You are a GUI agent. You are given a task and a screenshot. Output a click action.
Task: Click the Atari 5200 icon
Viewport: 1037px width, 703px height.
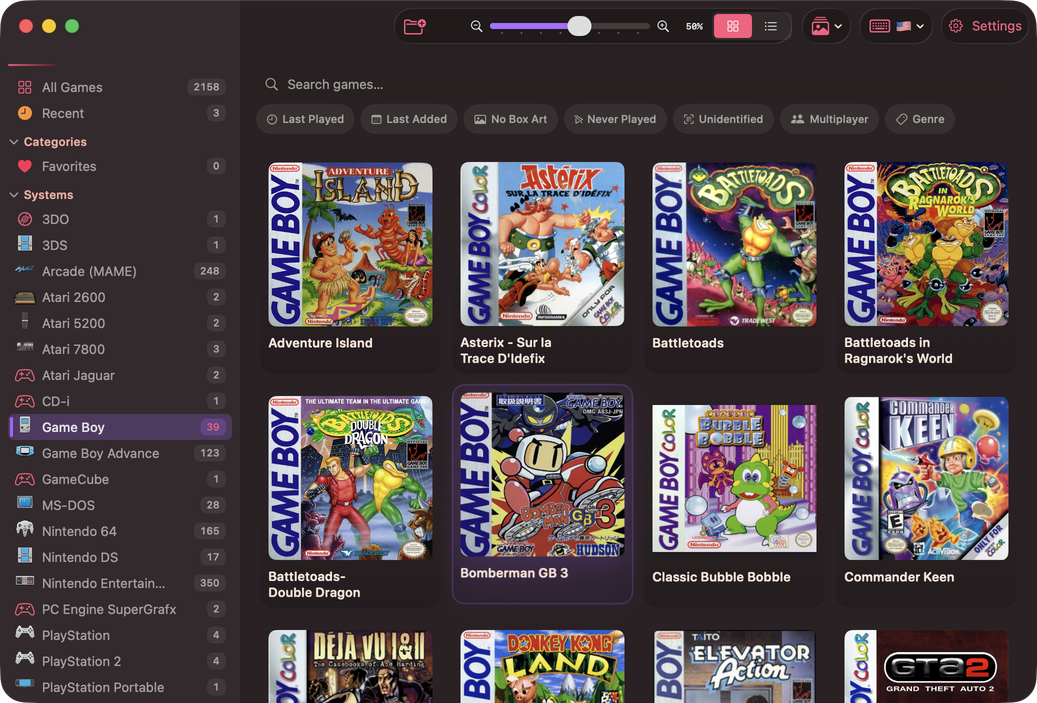click(24, 321)
